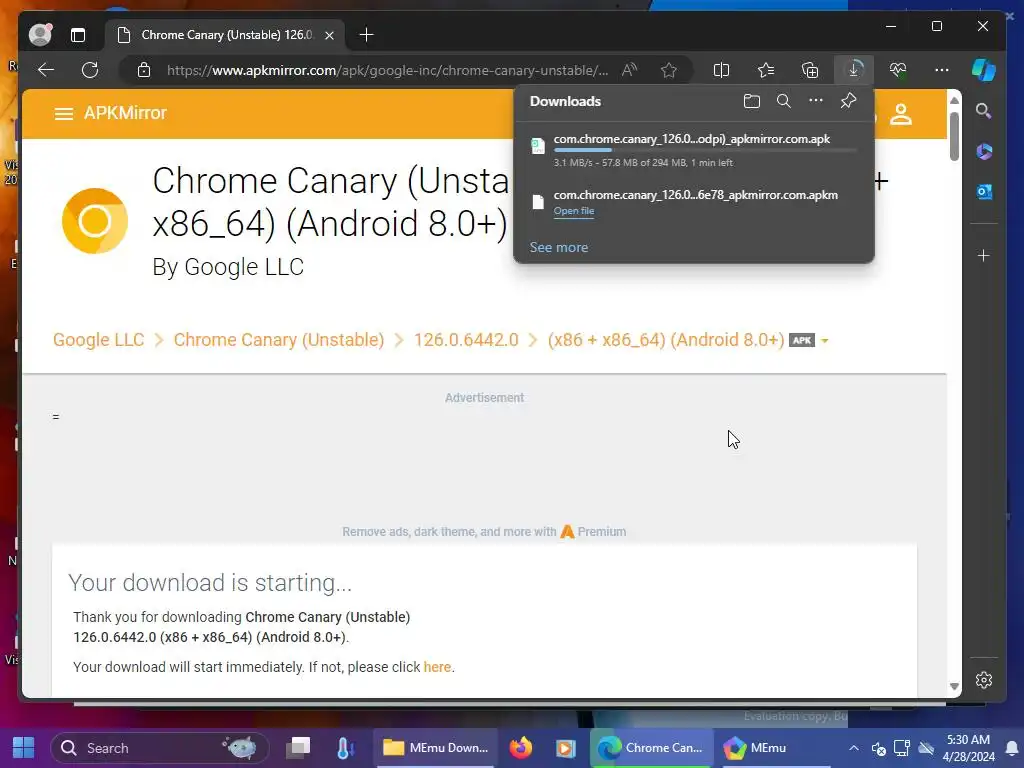The width and height of the screenshot is (1024, 768).
Task: Open the tab actions menu icon
Action: point(78,35)
